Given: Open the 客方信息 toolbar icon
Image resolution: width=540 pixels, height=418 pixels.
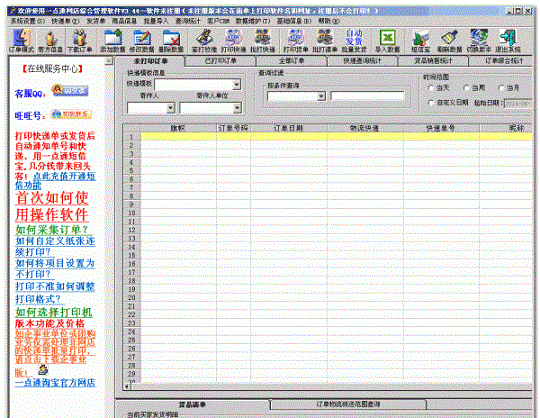Looking at the screenshot, I should coord(50,41).
